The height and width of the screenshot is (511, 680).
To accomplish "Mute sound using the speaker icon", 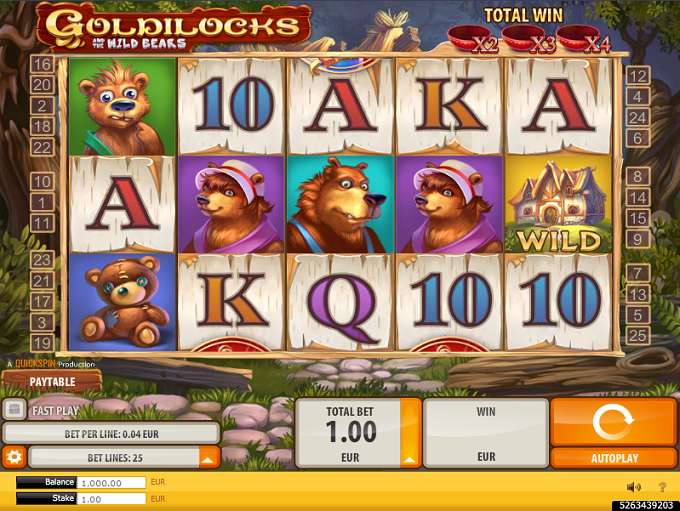I will point(634,487).
